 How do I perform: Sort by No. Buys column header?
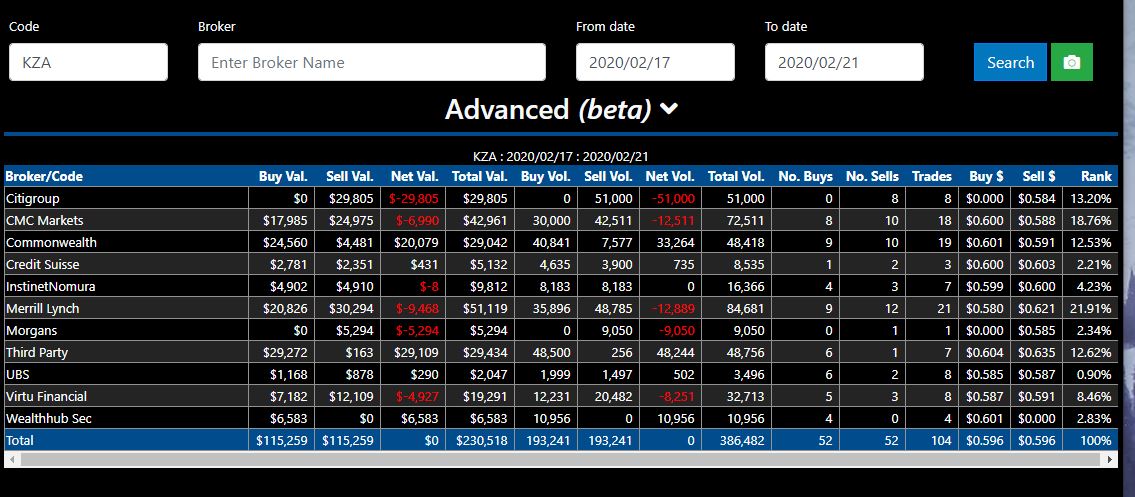(x=806, y=176)
